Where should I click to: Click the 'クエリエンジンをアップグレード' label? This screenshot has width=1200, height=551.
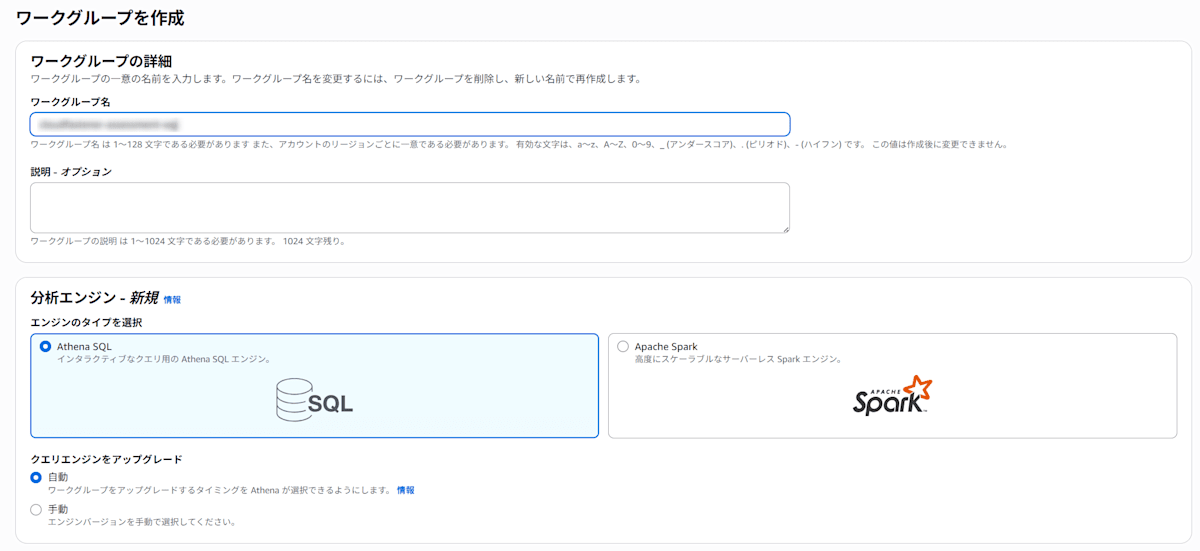[x=106, y=459]
